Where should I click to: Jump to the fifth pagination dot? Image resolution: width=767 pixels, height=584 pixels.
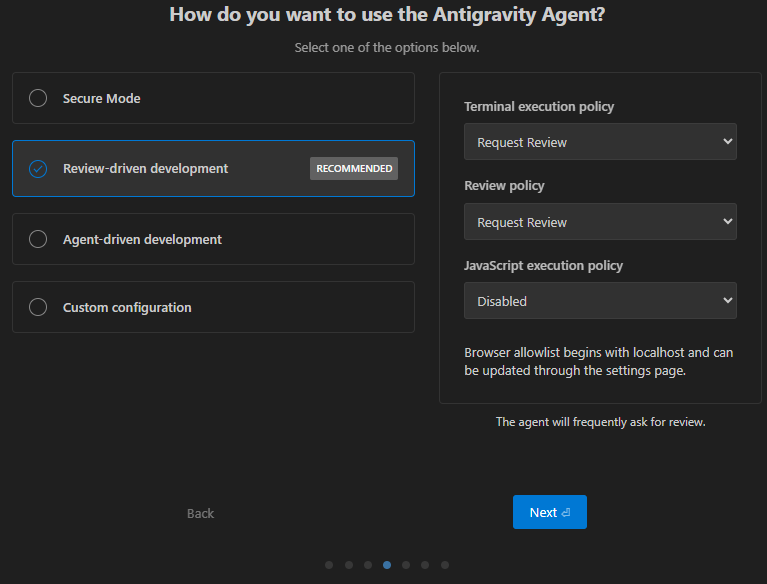coord(406,565)
